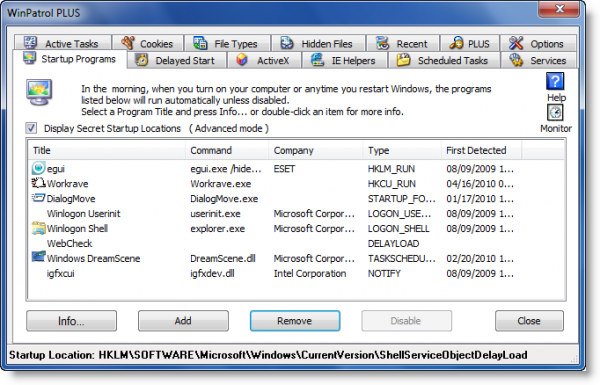The height and width of the screenshot is (385, 600).
Task: Click the ActiveX cube icon
Action: pyautogui.click(x=241, y=60)
